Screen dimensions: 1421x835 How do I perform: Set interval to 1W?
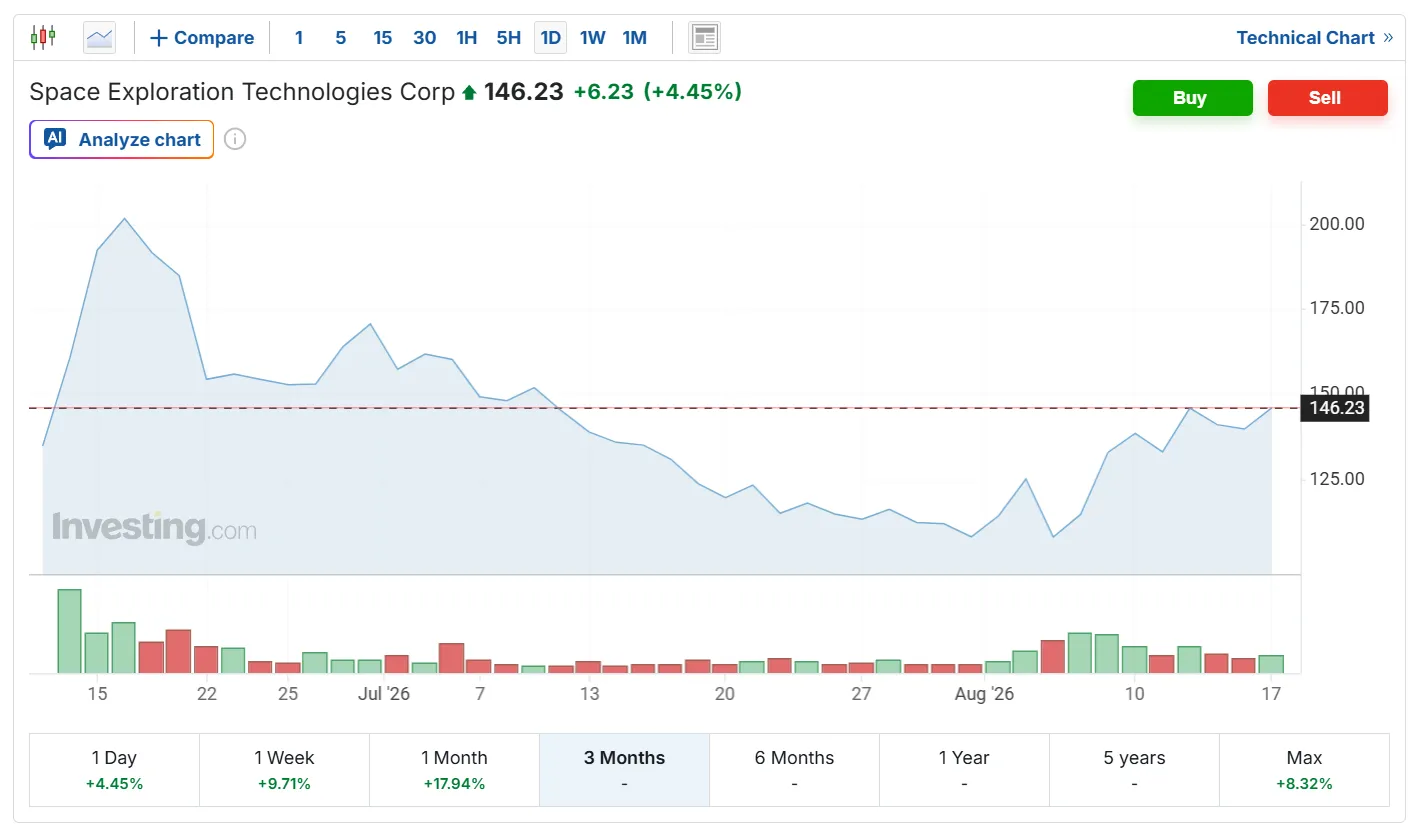[x=592, y=38]
